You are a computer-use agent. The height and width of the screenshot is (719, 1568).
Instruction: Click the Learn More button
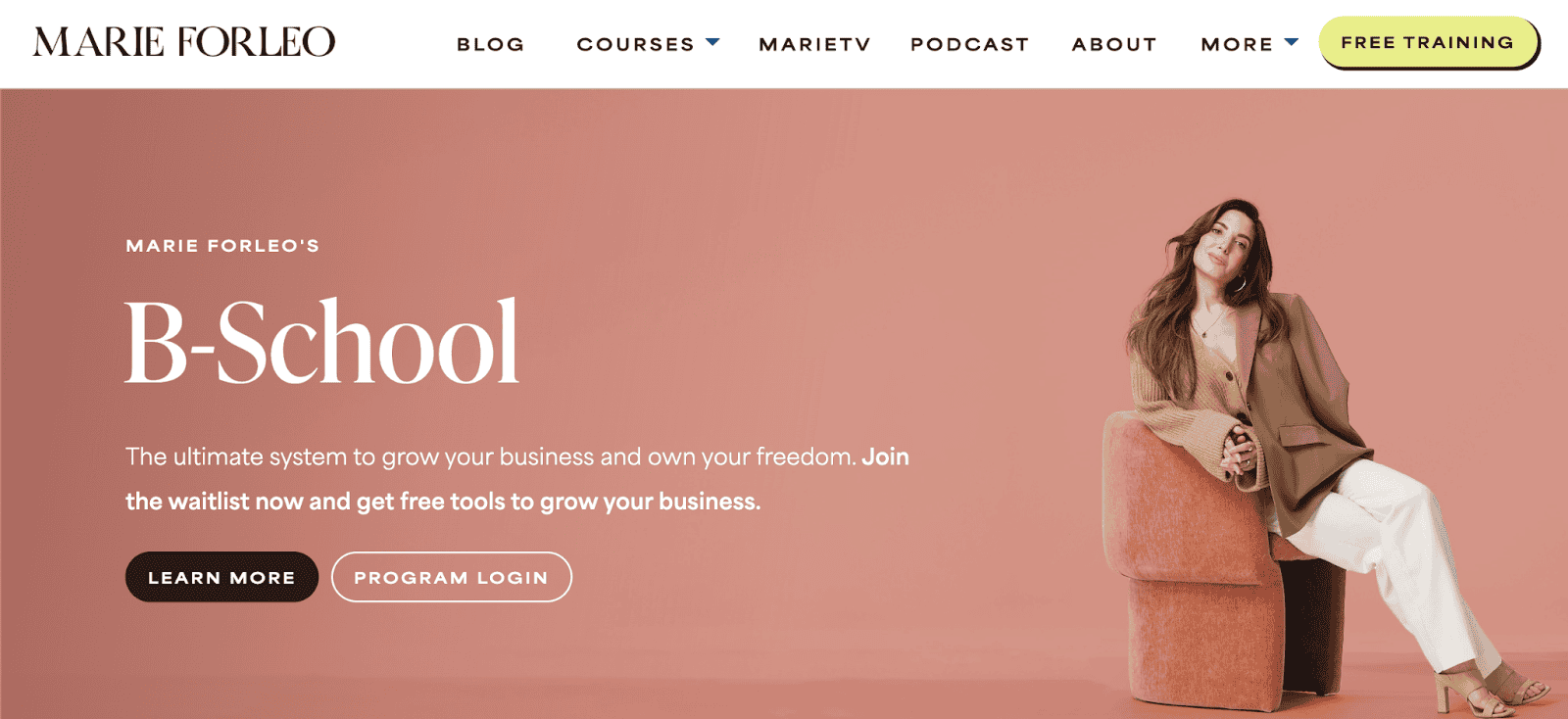point(221,577)
